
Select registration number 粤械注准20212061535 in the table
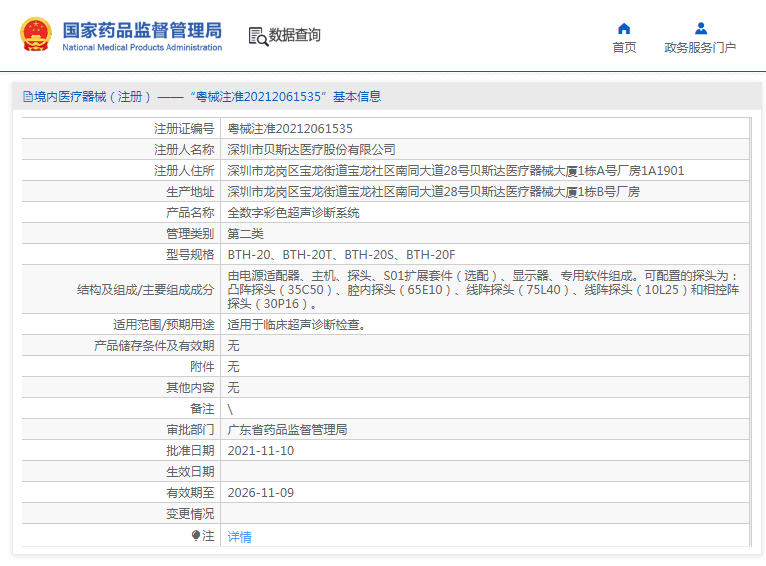[290, 128]
